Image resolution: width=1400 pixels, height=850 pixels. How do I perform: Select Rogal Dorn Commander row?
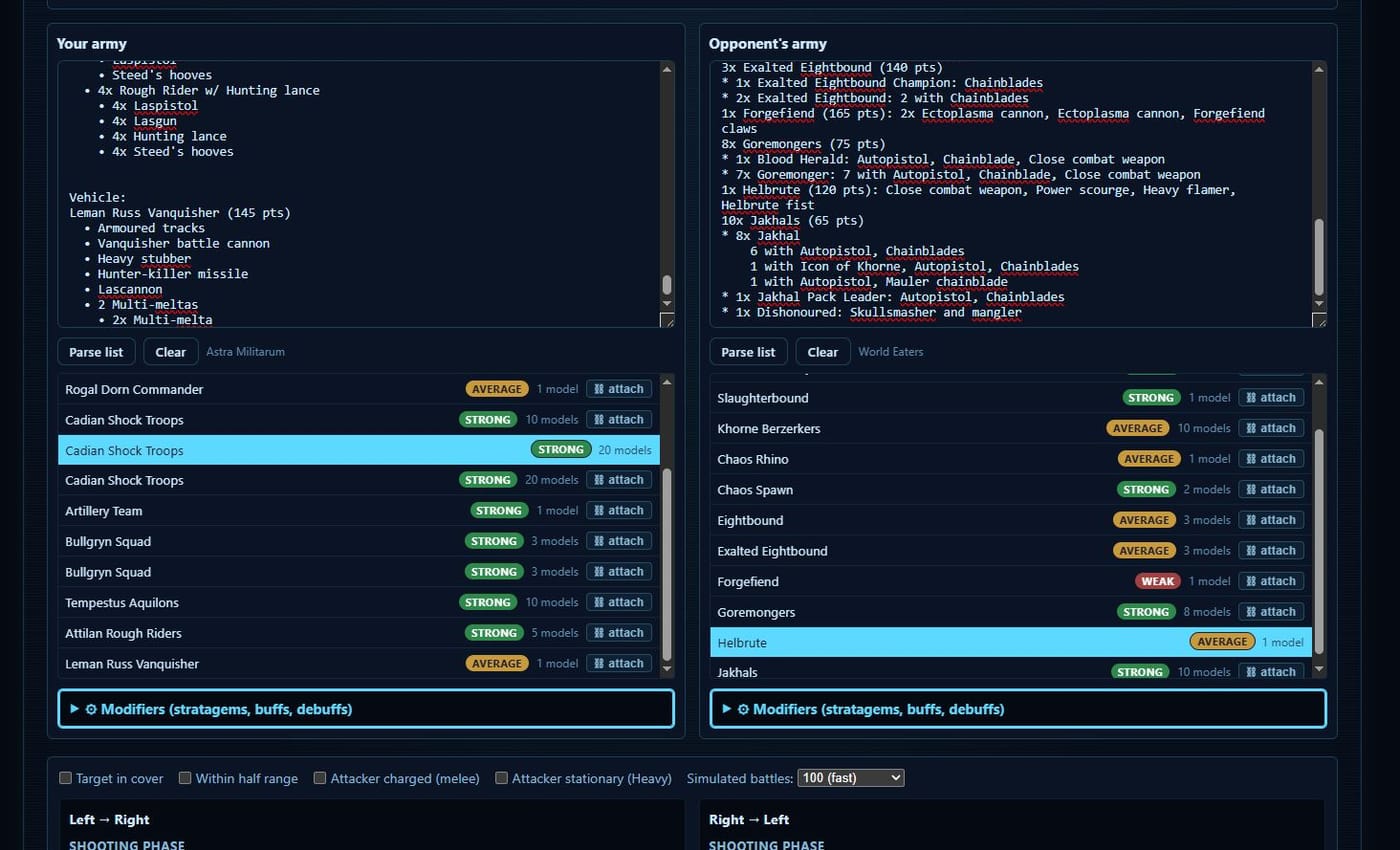pyautogui.click(x=359, y=389)
